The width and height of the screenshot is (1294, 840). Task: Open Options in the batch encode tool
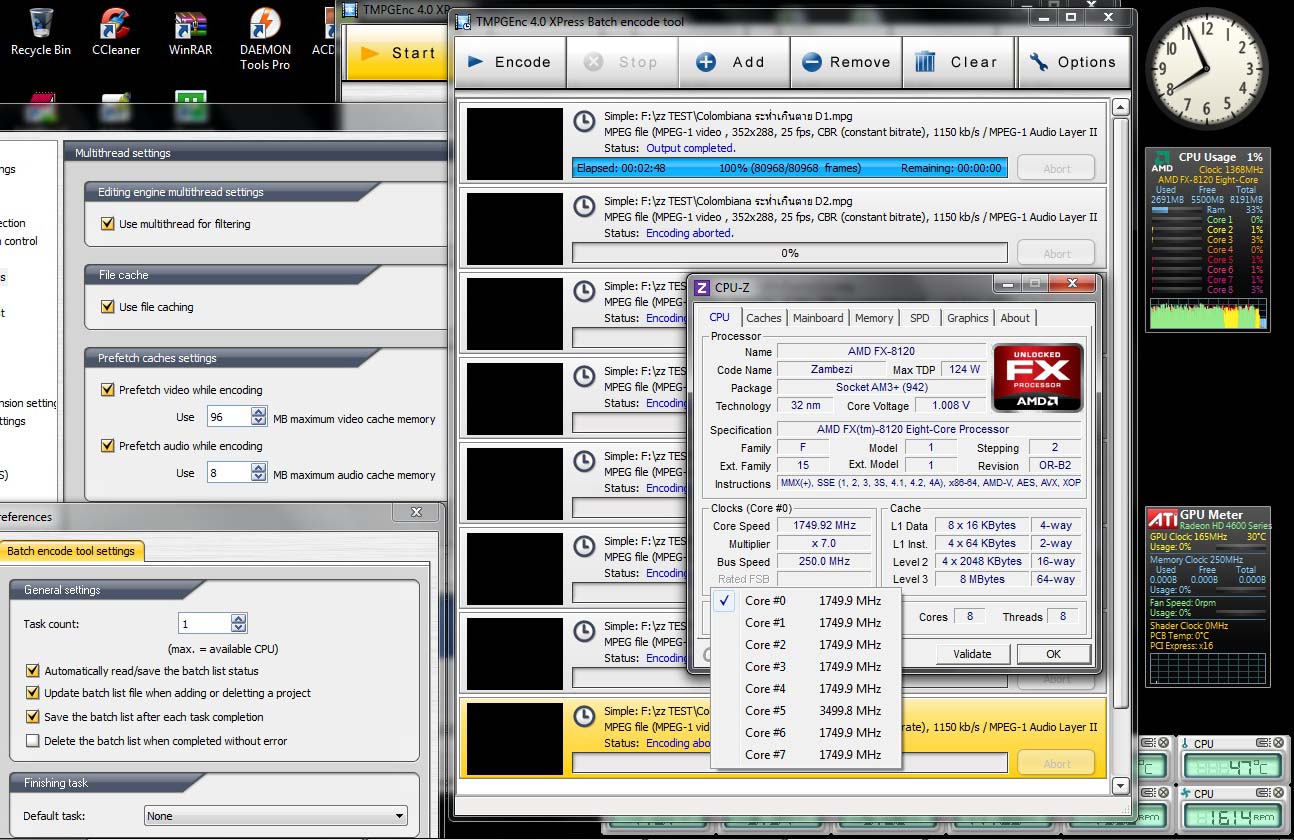coord(1073,62)
